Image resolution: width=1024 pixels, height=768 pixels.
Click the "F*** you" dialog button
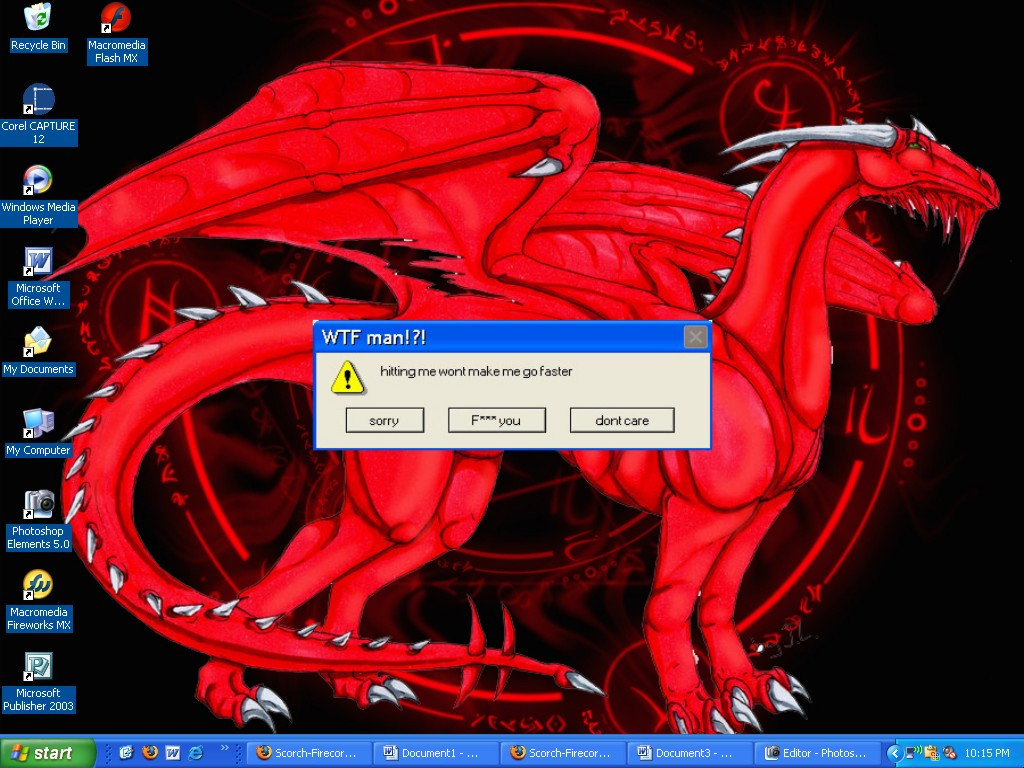click(x=496, y=421)
